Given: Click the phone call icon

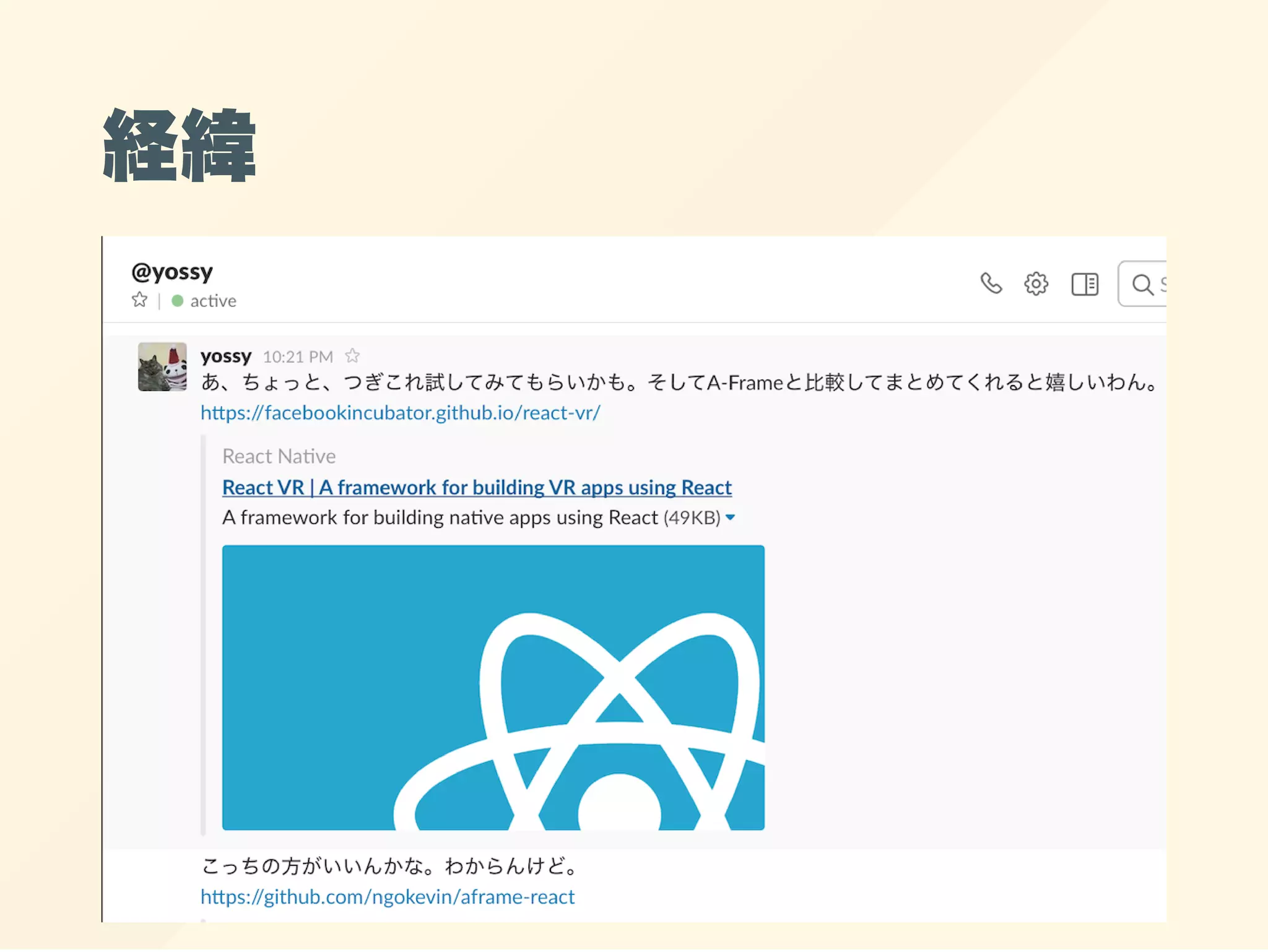Looking at the screenshot, I should 991,284.
